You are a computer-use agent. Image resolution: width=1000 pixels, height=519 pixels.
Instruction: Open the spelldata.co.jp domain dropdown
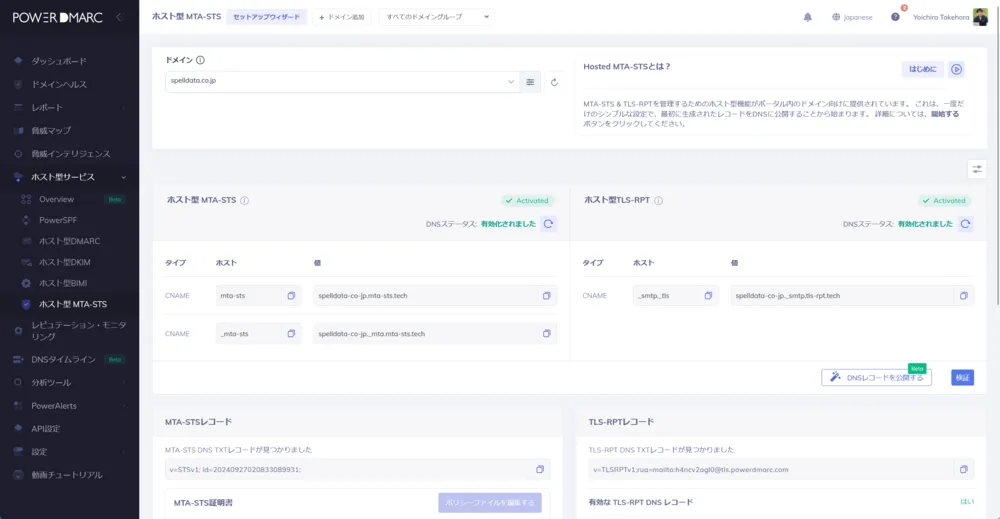point(510,81)
